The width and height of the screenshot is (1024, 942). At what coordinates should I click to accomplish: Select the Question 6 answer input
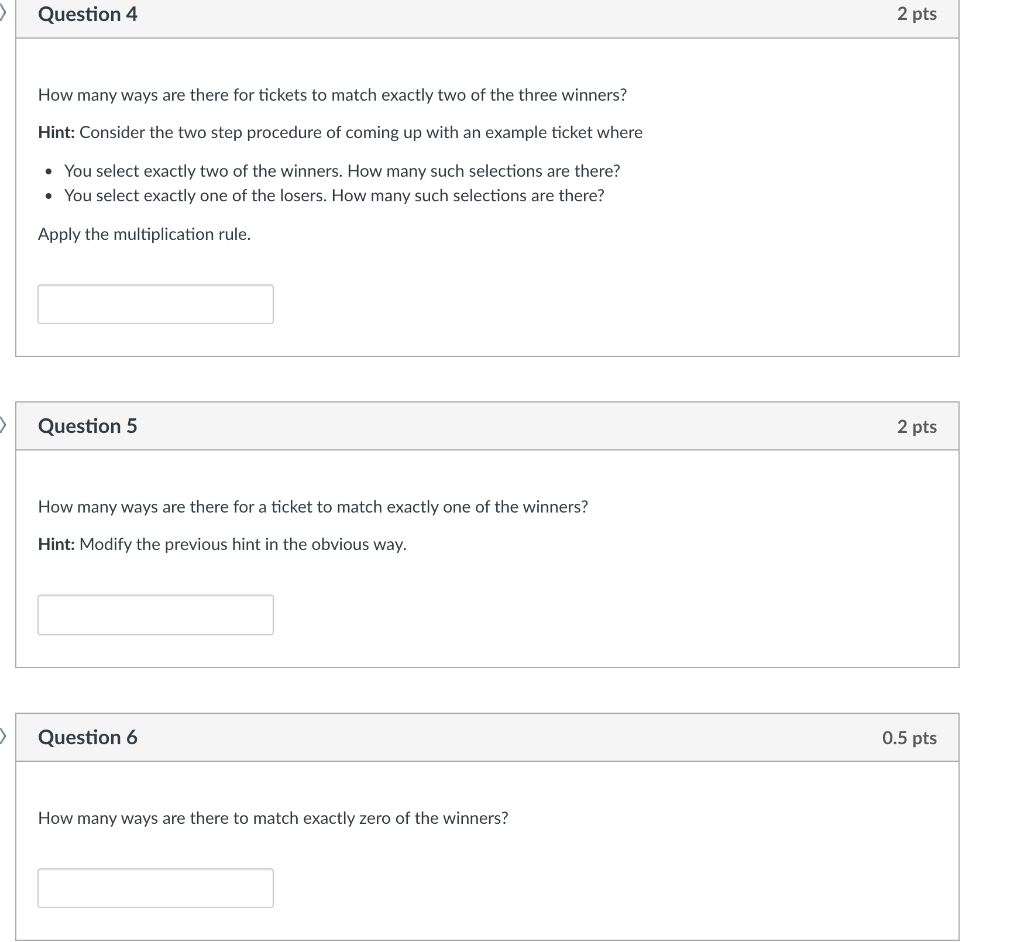point(155,887)
